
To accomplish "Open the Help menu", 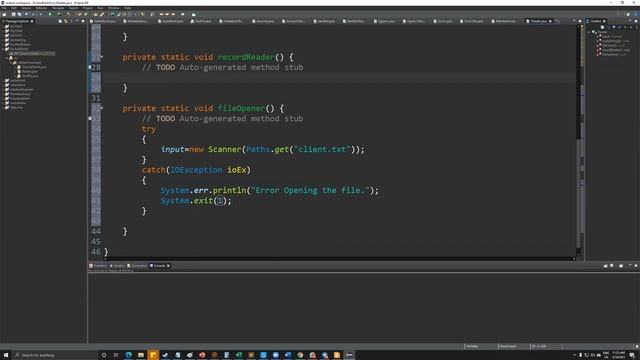I will pyautogui.click(x=127, y=8).
